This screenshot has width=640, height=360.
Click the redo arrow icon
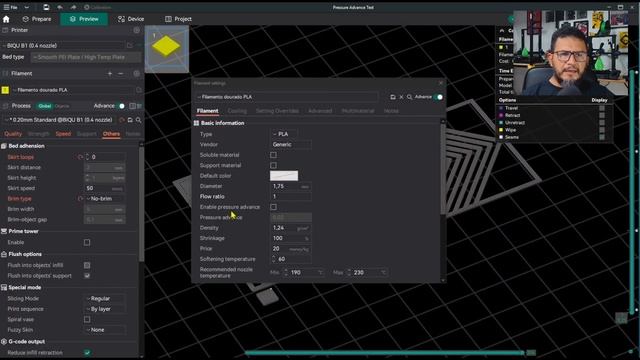(x=73, y=7)
